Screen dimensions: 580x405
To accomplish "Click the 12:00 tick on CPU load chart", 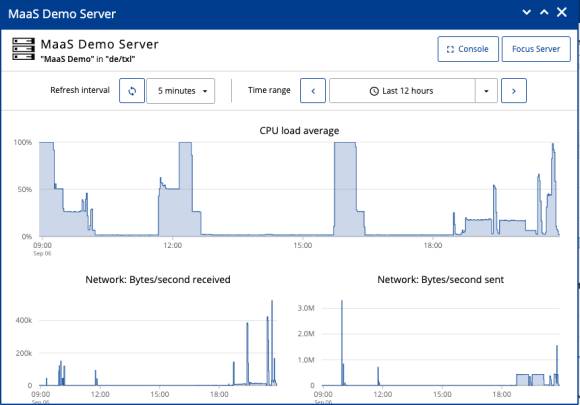I will click(172, 245).
